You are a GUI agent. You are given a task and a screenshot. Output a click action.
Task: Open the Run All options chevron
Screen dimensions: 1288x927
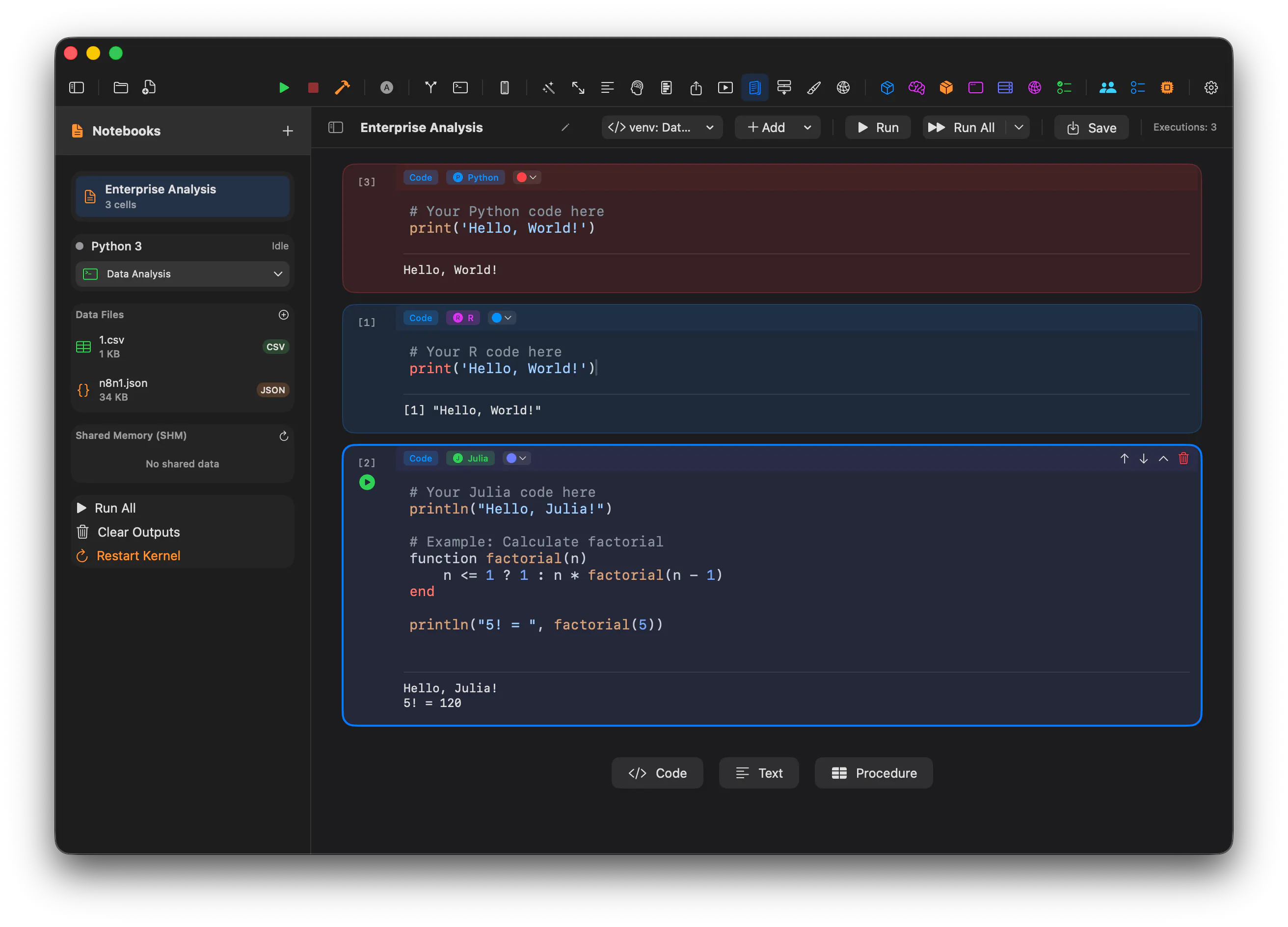click(x=1019, y=128)
